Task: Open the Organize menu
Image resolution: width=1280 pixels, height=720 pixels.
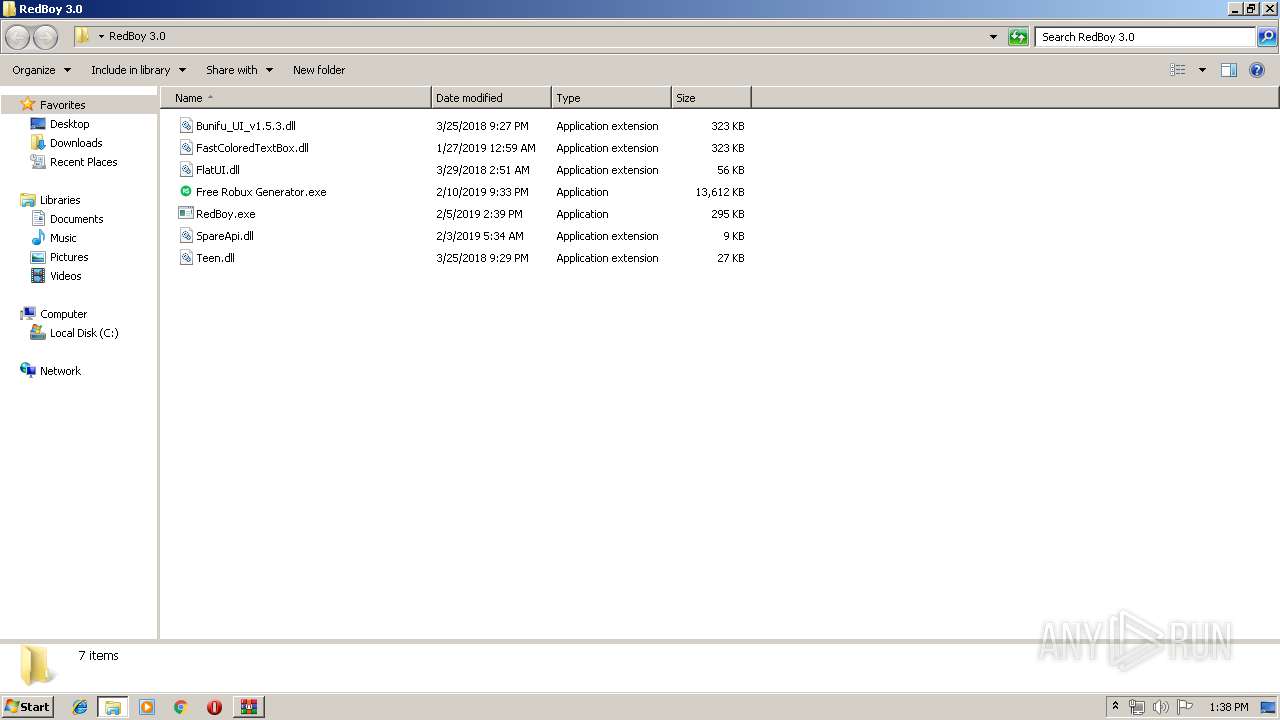Action: coord(41,70)
